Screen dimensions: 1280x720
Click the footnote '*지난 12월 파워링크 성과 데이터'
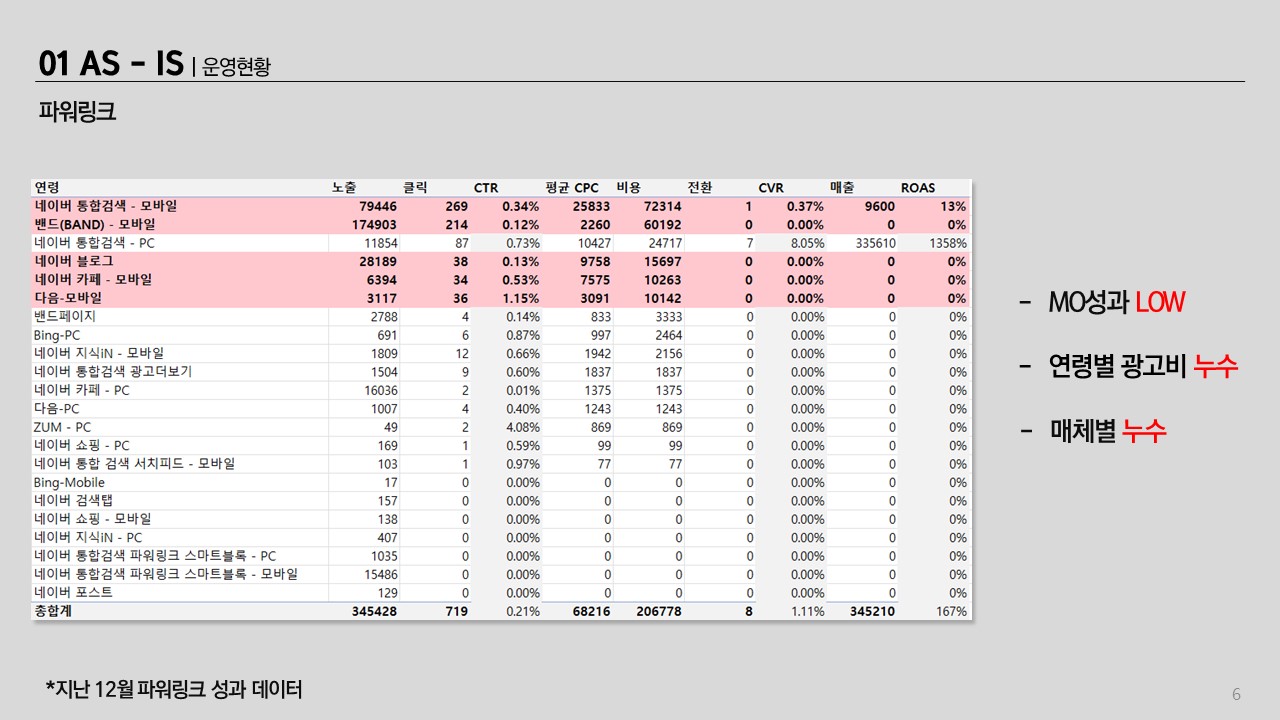click(174, 689)
